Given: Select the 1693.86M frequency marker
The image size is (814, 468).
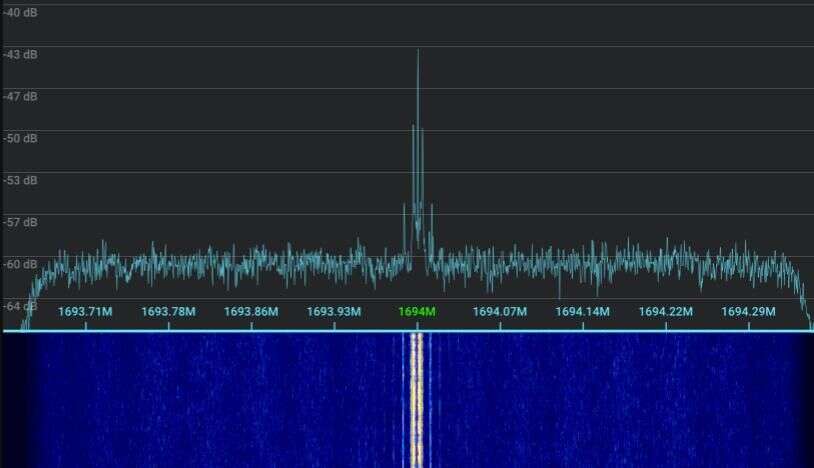Looking at the screenshot, I should click(251, 311).
